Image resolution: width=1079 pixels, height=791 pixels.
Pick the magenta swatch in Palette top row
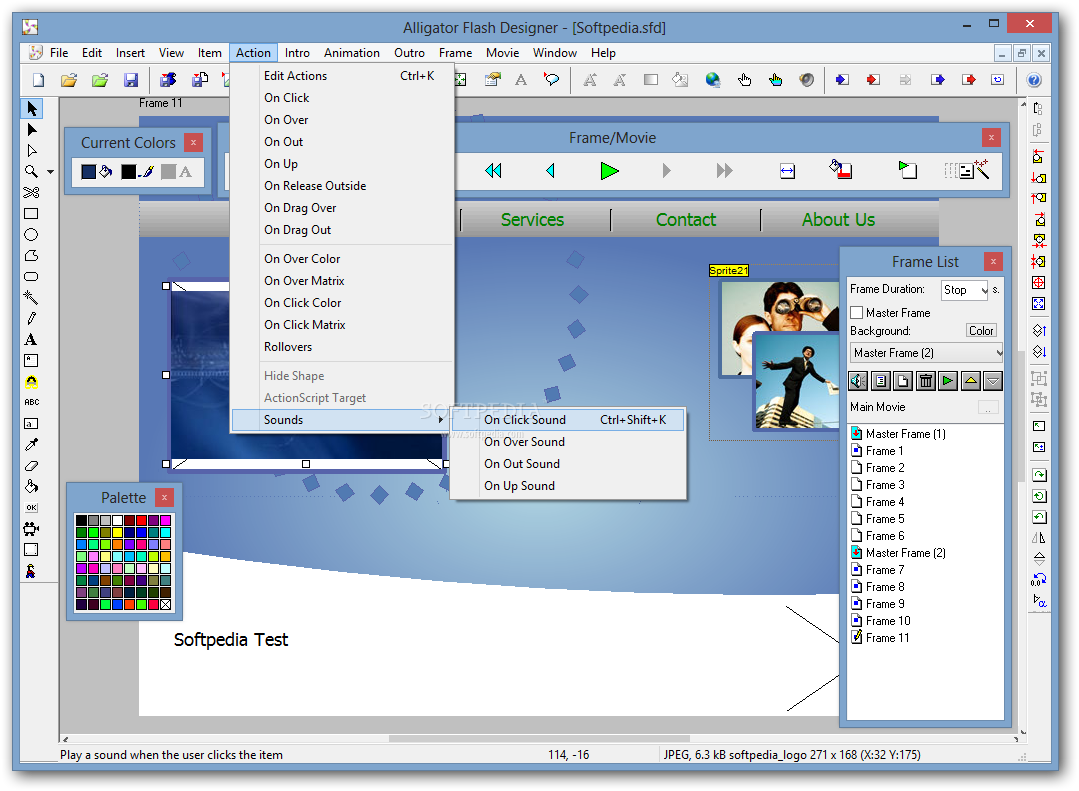165,520
